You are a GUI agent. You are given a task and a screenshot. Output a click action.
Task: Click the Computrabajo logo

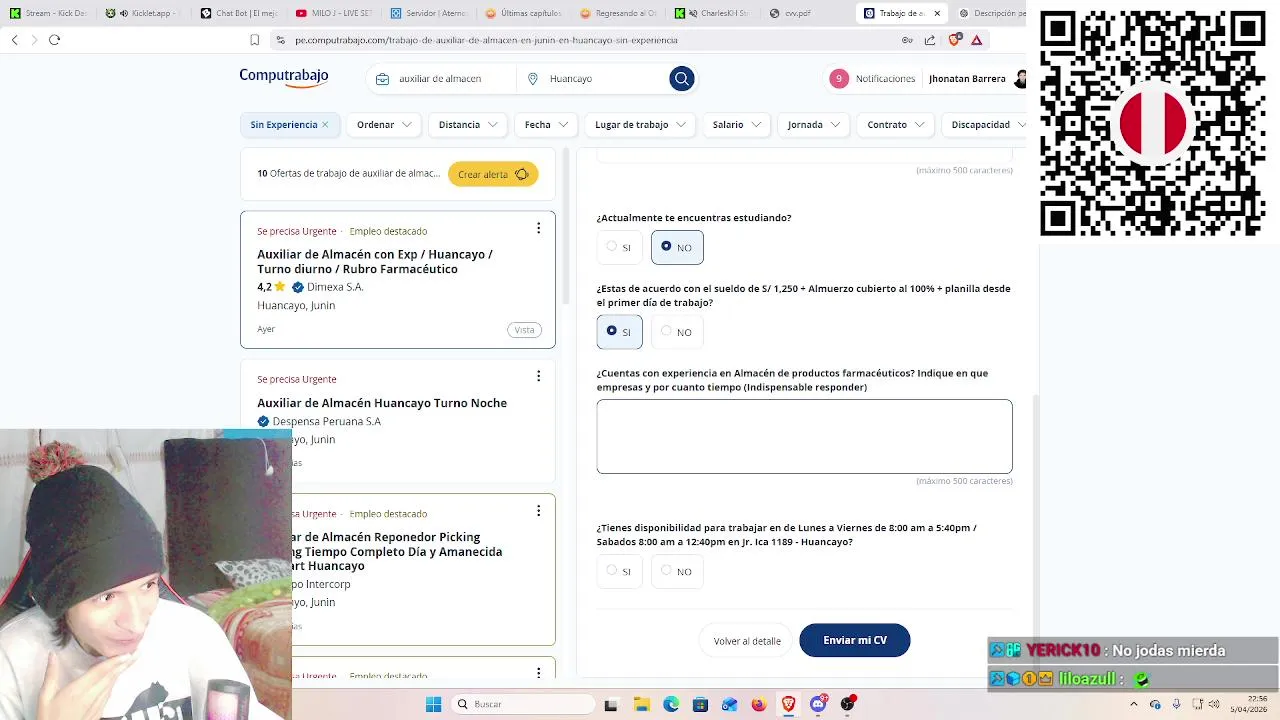[x=284, y=77]
